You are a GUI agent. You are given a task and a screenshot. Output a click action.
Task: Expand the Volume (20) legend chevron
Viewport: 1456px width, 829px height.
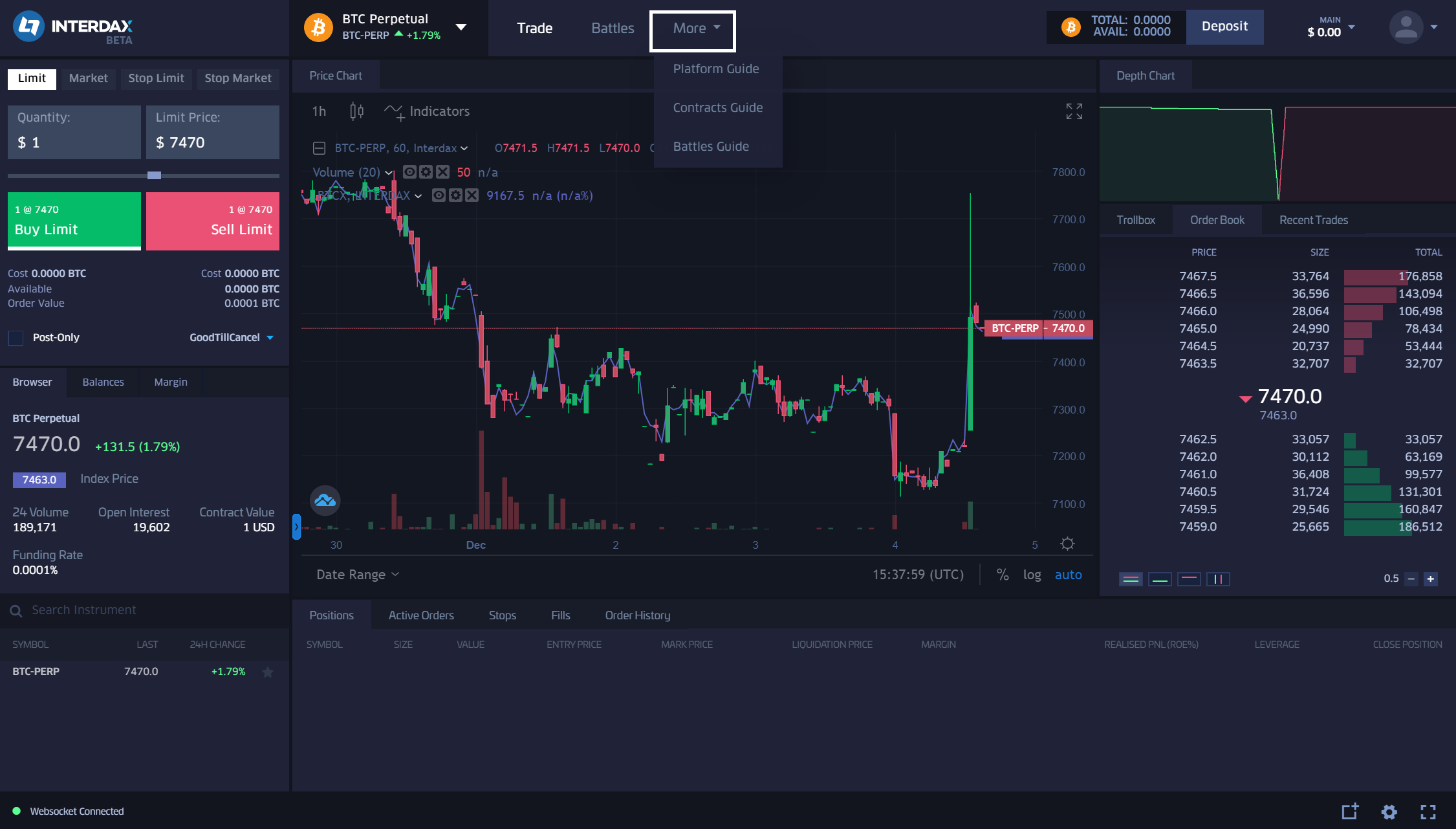tap(389, 173)
